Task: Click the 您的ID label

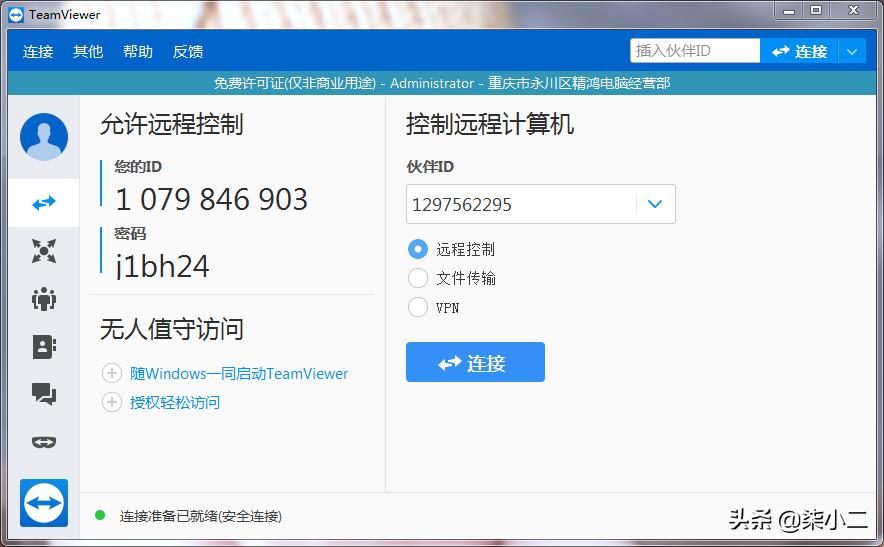Action: pos(138,166)
